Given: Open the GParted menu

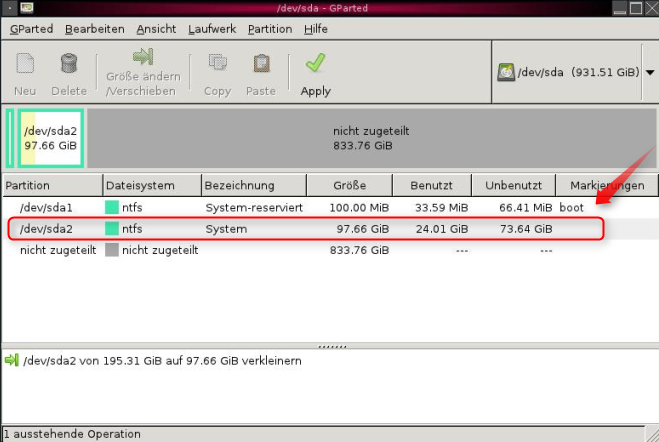Looking at the screenshot, I should [x=31, y=29].
